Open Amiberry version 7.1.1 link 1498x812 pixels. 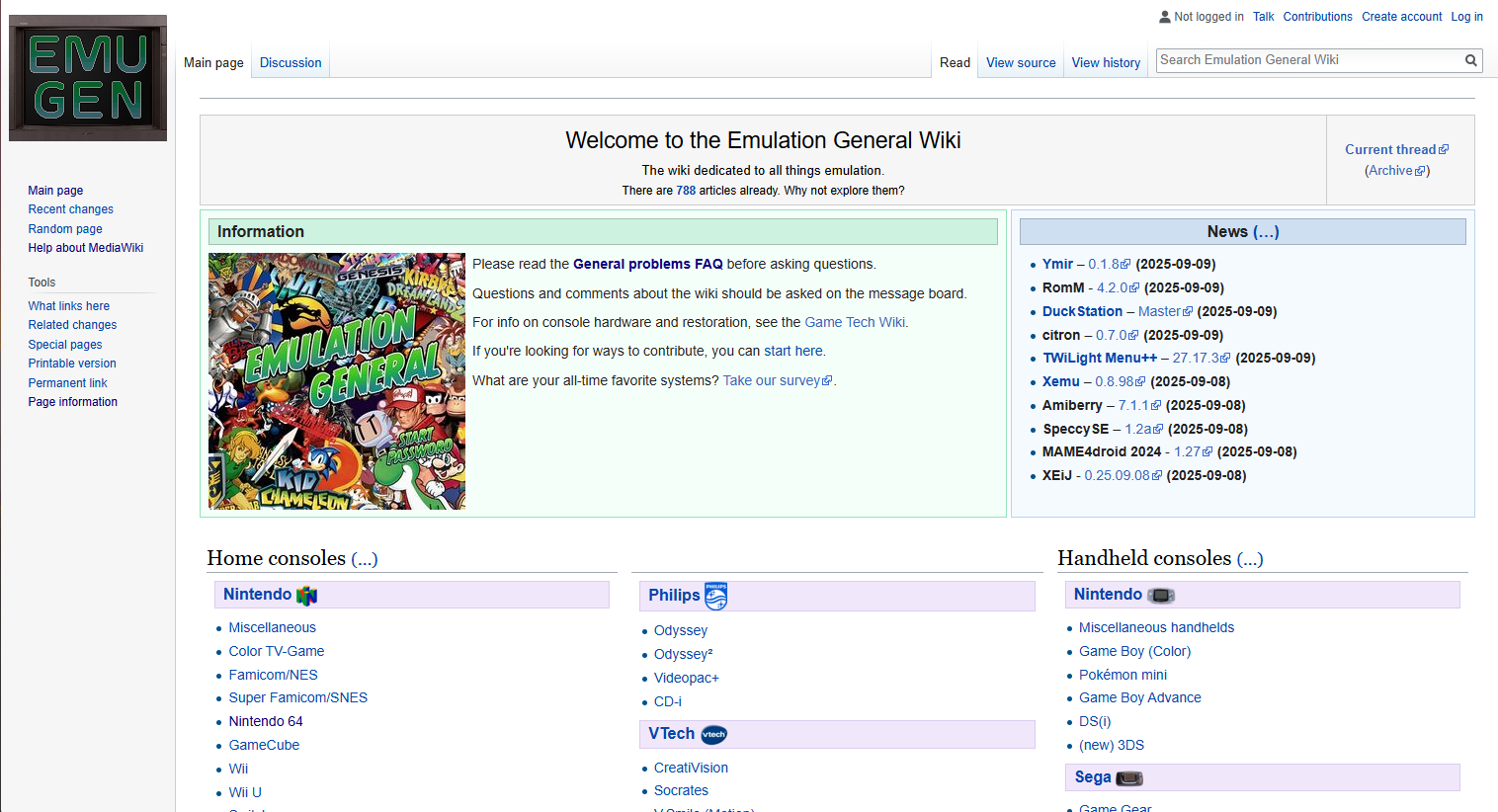[x=1139, y=405]
